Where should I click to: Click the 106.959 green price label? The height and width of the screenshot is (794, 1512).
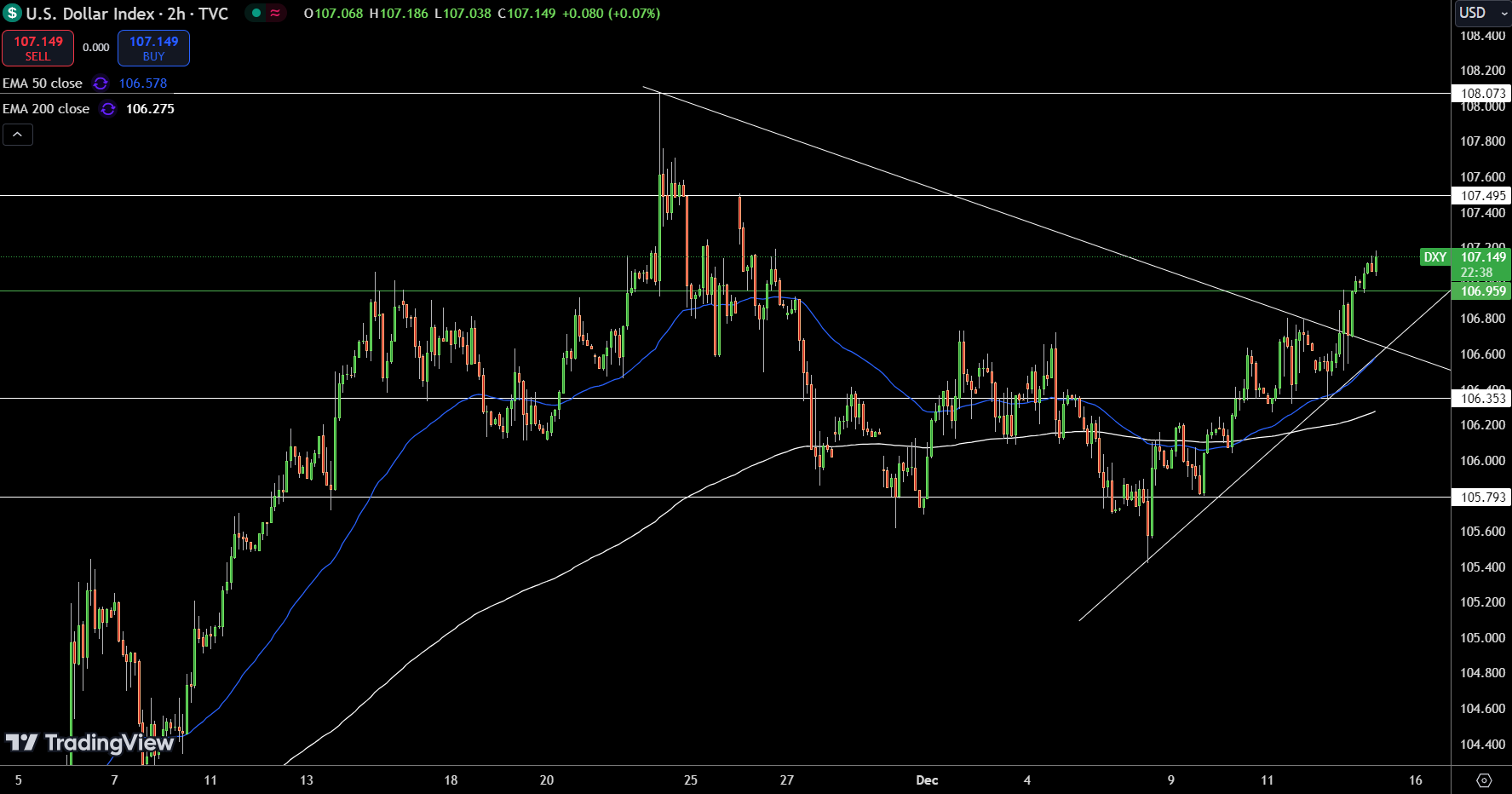[1481, 291]
